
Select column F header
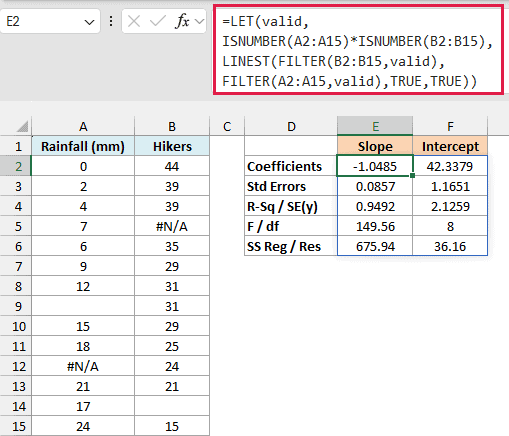click(450, 127)
